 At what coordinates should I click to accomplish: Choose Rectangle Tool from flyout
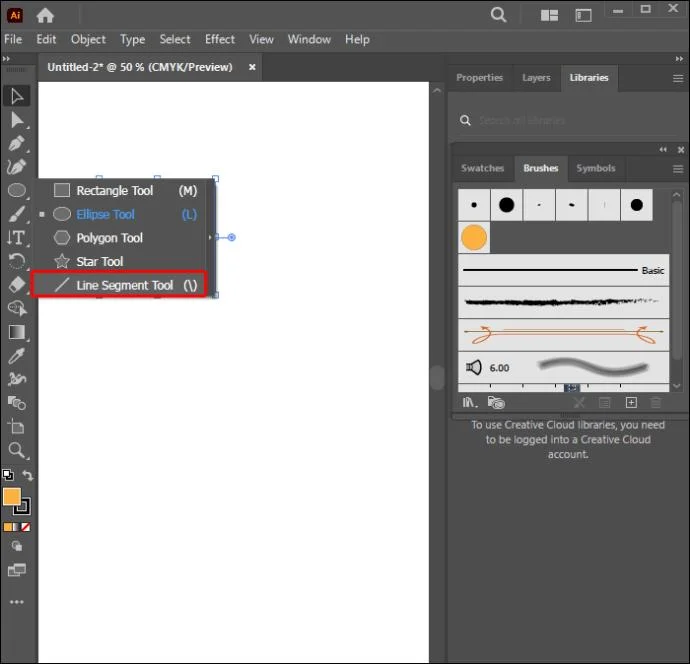tap(122, 191)
